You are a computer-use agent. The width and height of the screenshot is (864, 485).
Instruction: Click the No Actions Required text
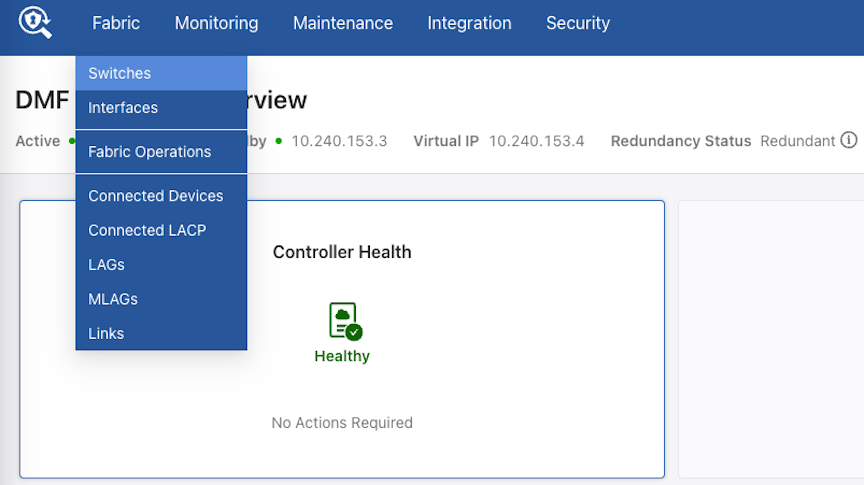[x=342, y=423]
